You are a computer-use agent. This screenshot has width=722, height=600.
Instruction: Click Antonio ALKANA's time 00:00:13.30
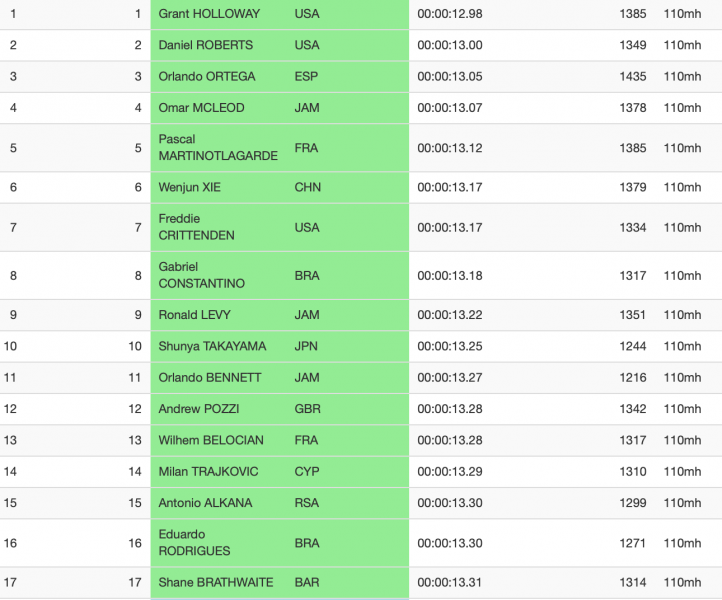(450, 503)
